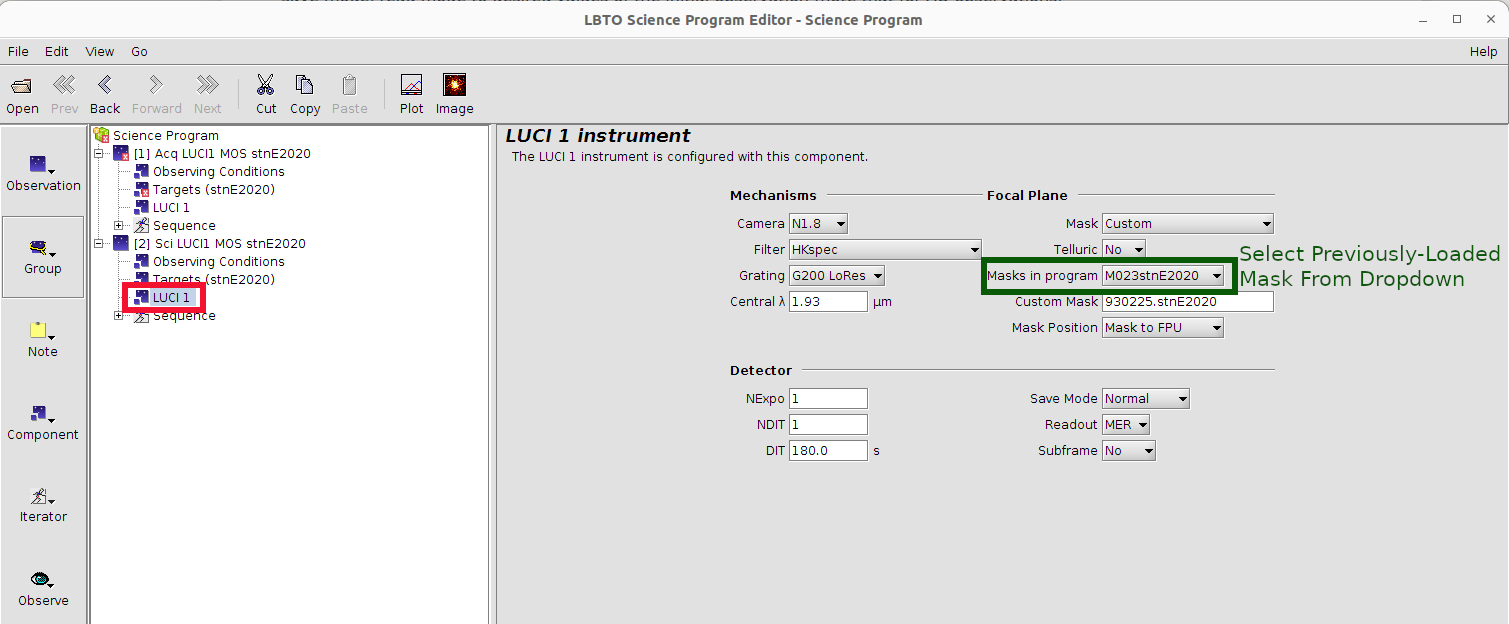Screen dimensions: 1509x624
Task: Click the Observe eye icon
Action: coord(42,581)
